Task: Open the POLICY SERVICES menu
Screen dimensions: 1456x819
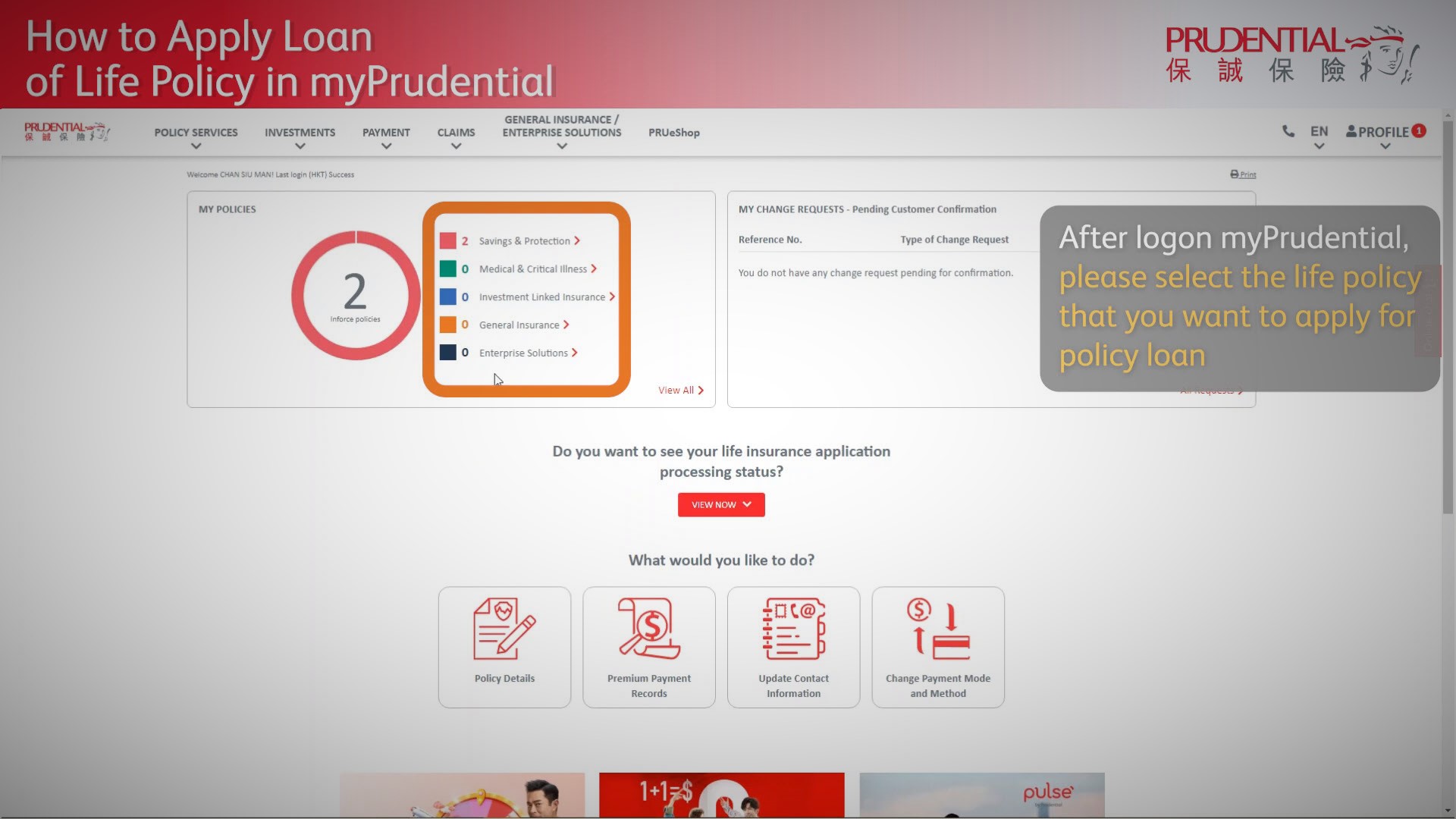Action: 196,133
